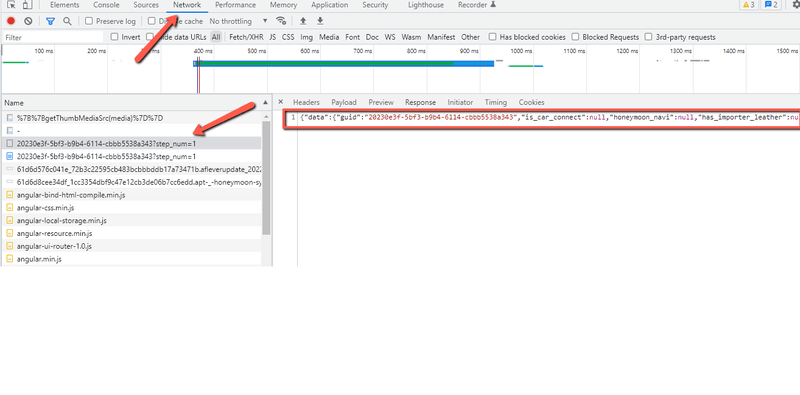This screenshot has width=800, height=395.
Task: Stop recording network log with red button
Action: pyautogui.click(x=11, y=21)
